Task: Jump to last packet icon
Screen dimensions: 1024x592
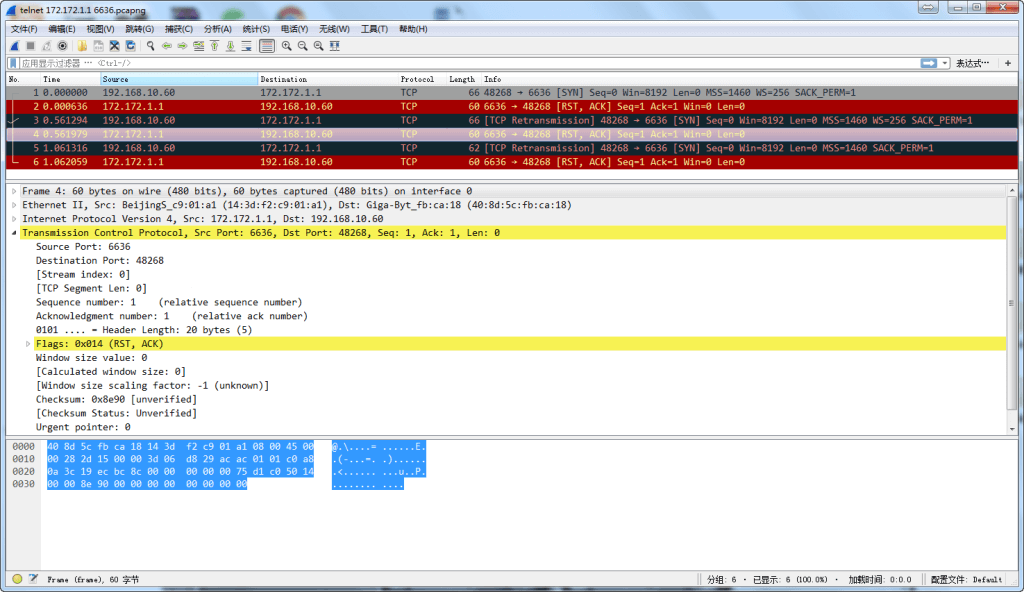Action: (231, 46)
